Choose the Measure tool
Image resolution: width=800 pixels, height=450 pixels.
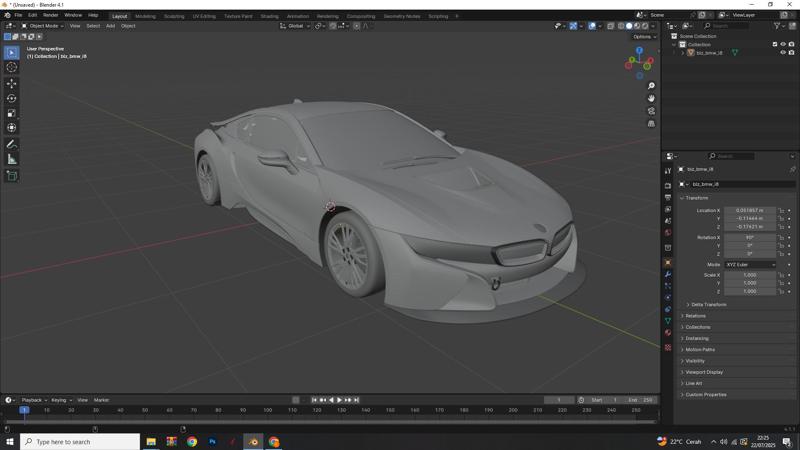tap(12, 159)
